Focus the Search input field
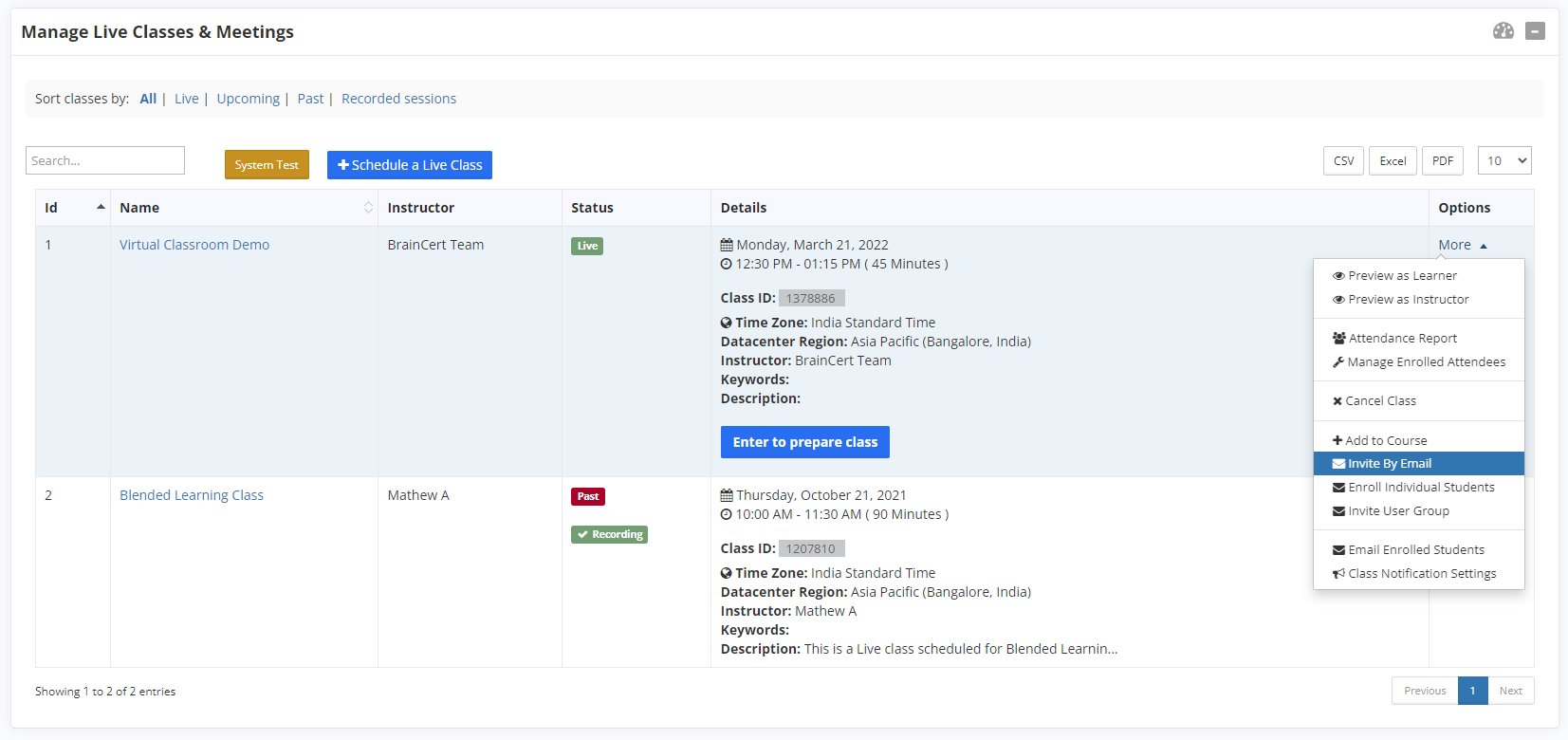Screen dimensions: 1568x740 (105, 160)
